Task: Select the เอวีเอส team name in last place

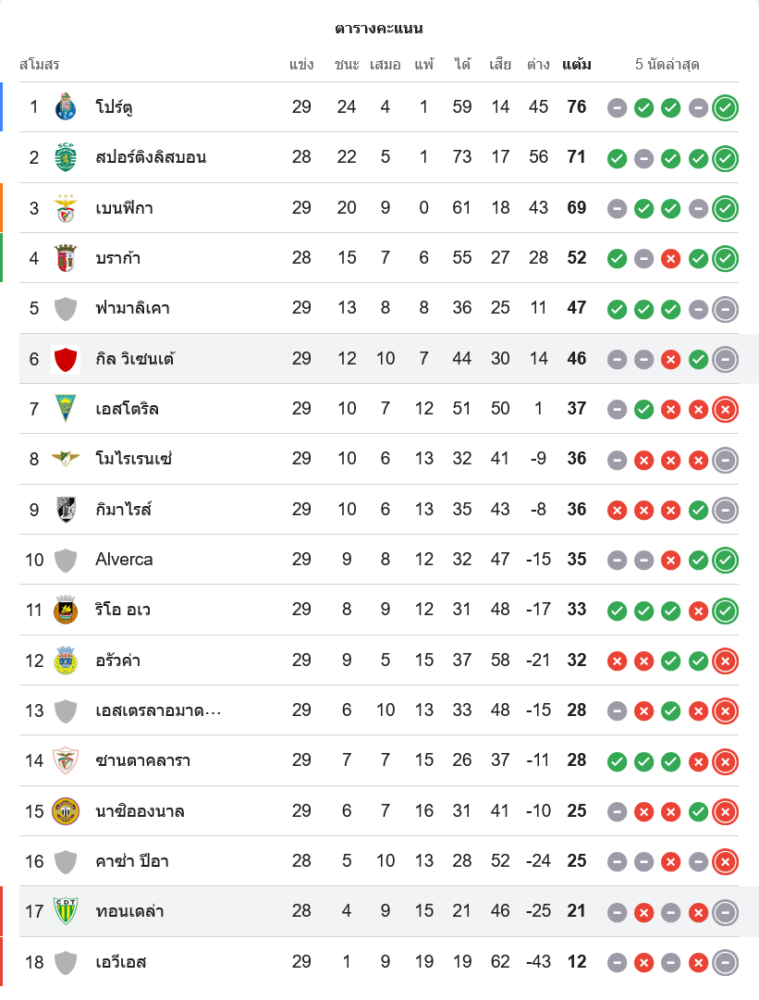Action: tap(121, 962)
